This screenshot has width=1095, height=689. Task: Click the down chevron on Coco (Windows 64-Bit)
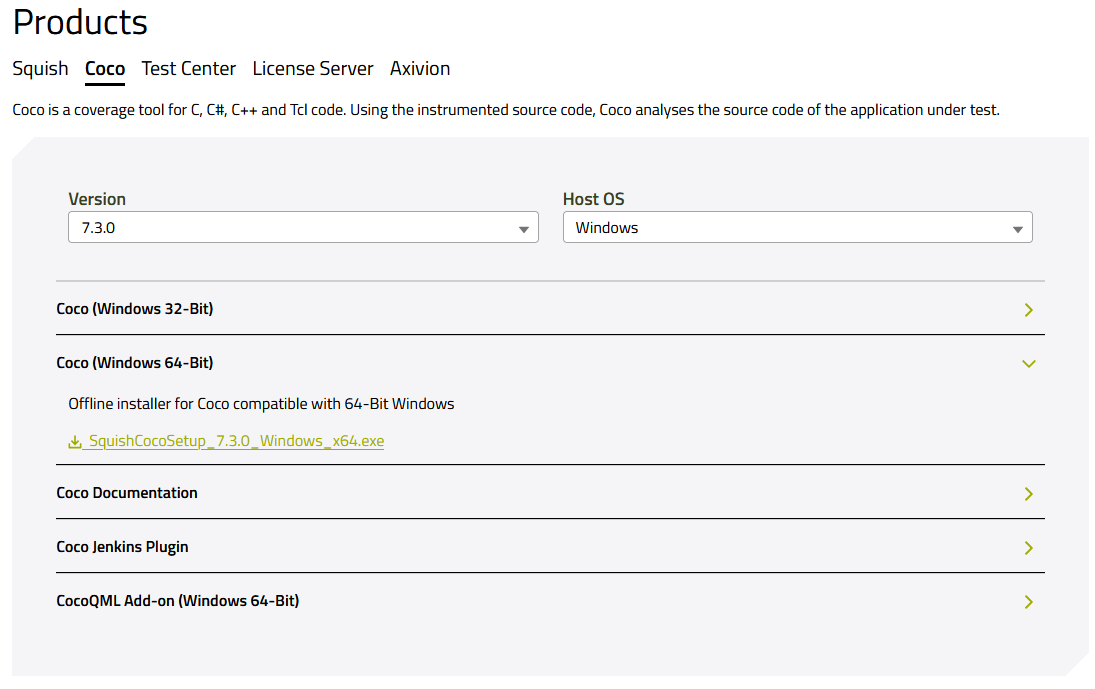coord(1028,364)
